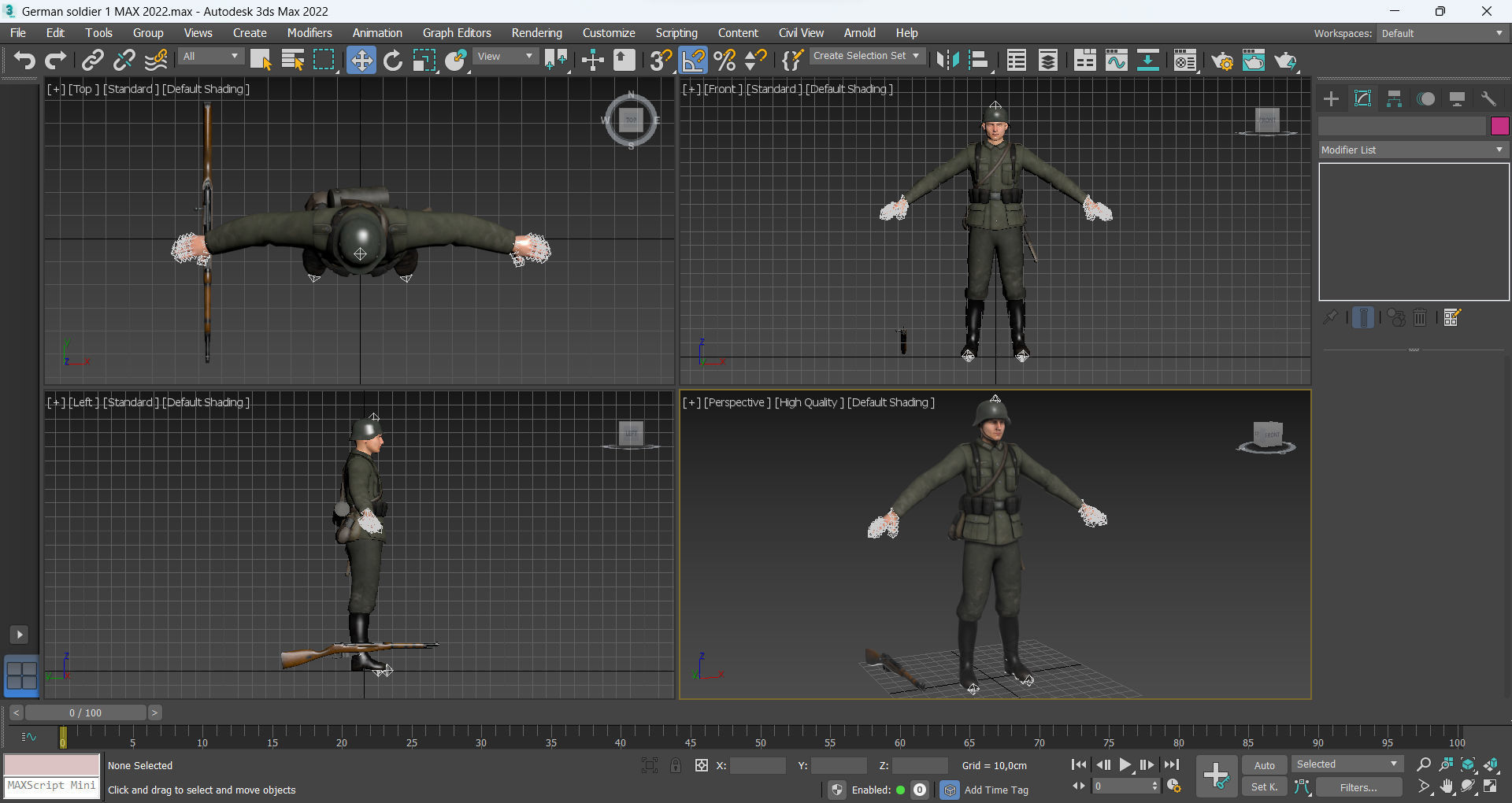Play the animation
1512x803 pixels.
pos(1125,764)
